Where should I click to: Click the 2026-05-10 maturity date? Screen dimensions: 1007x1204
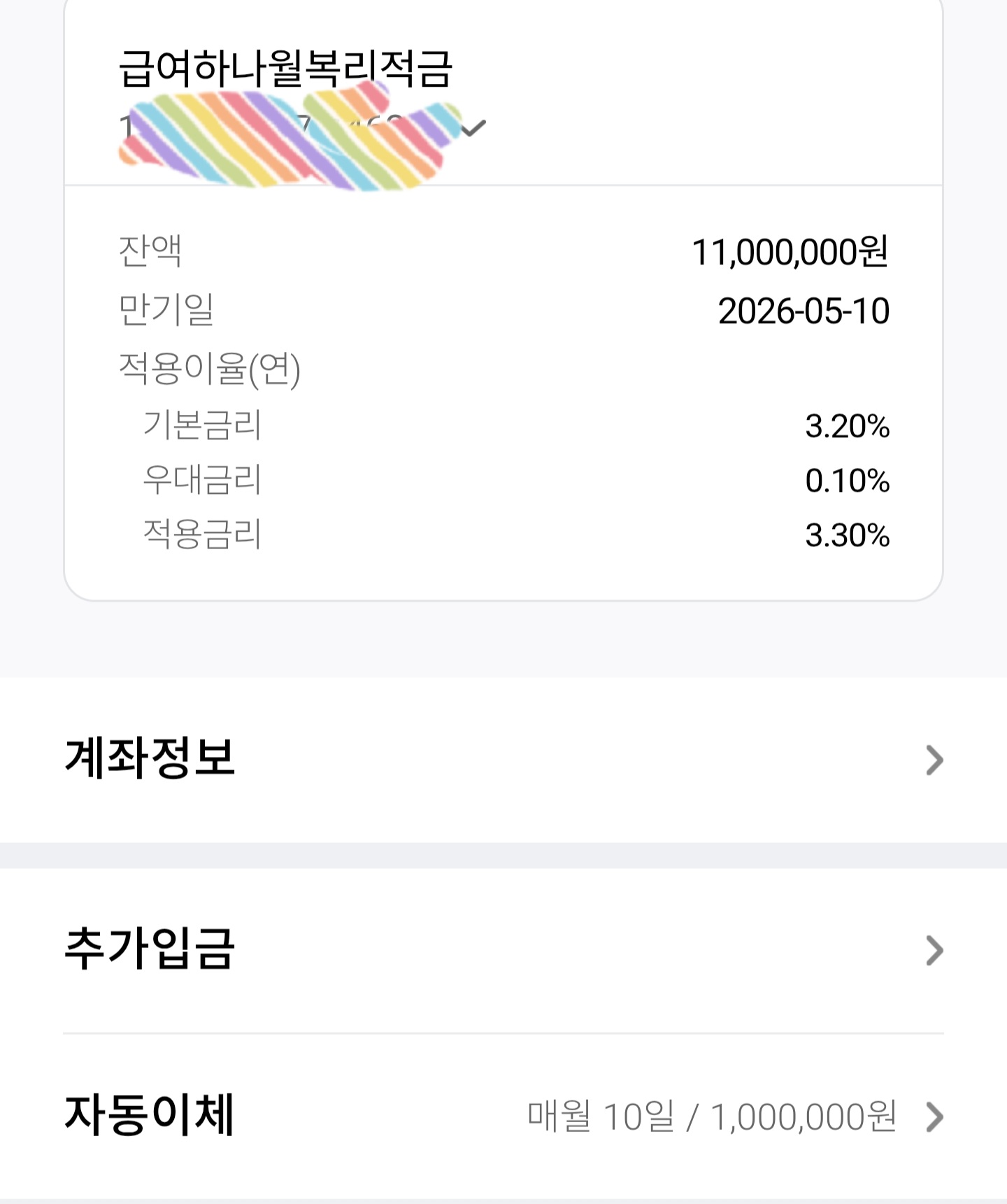(x=804, y=311)
